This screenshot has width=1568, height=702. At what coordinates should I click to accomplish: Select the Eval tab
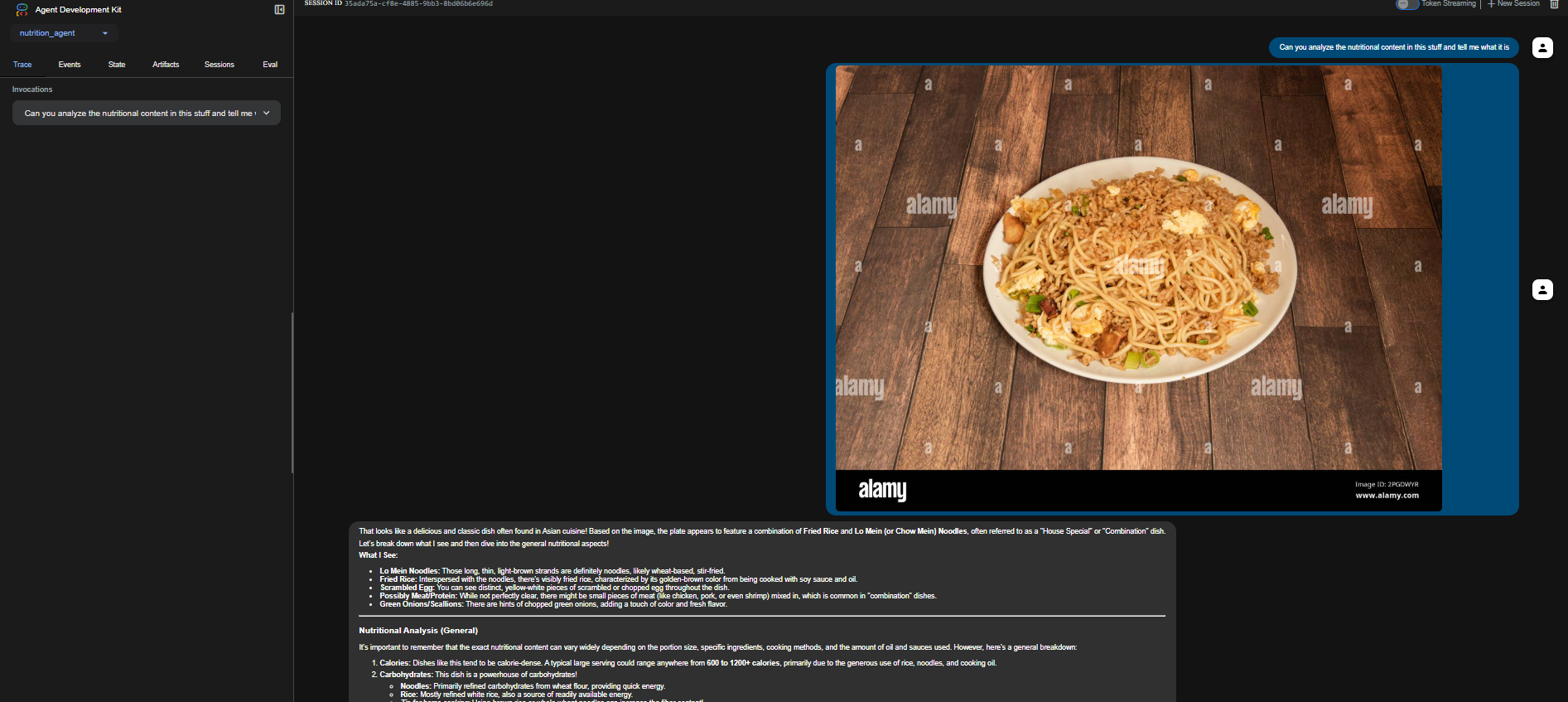click(x=270, y=65)
